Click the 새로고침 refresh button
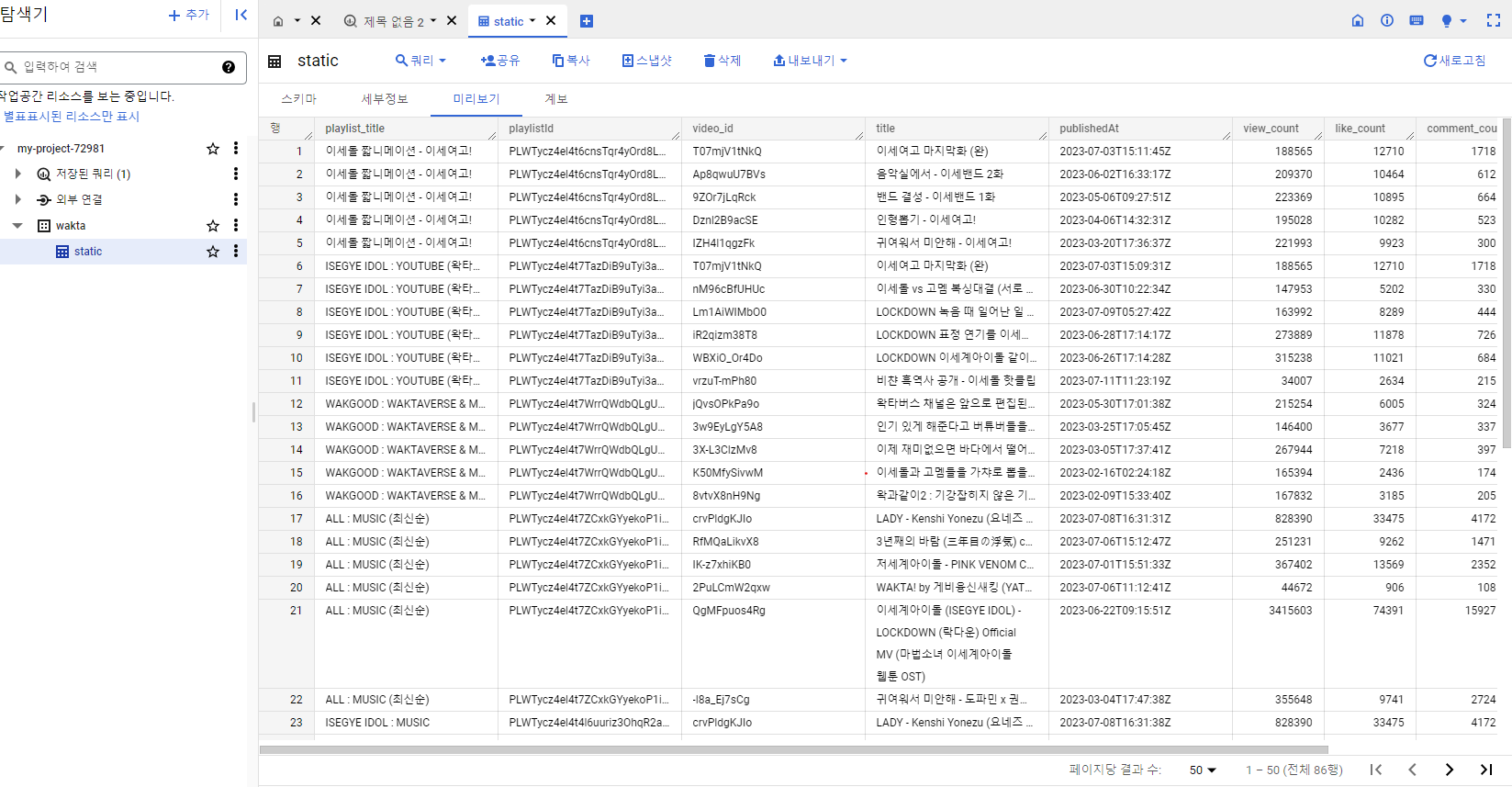 tap(1454, 61)
